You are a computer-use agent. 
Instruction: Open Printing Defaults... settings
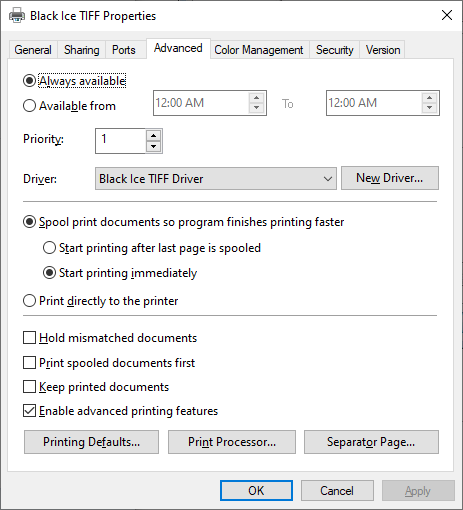pyautogui.click(x=91, y=442)
